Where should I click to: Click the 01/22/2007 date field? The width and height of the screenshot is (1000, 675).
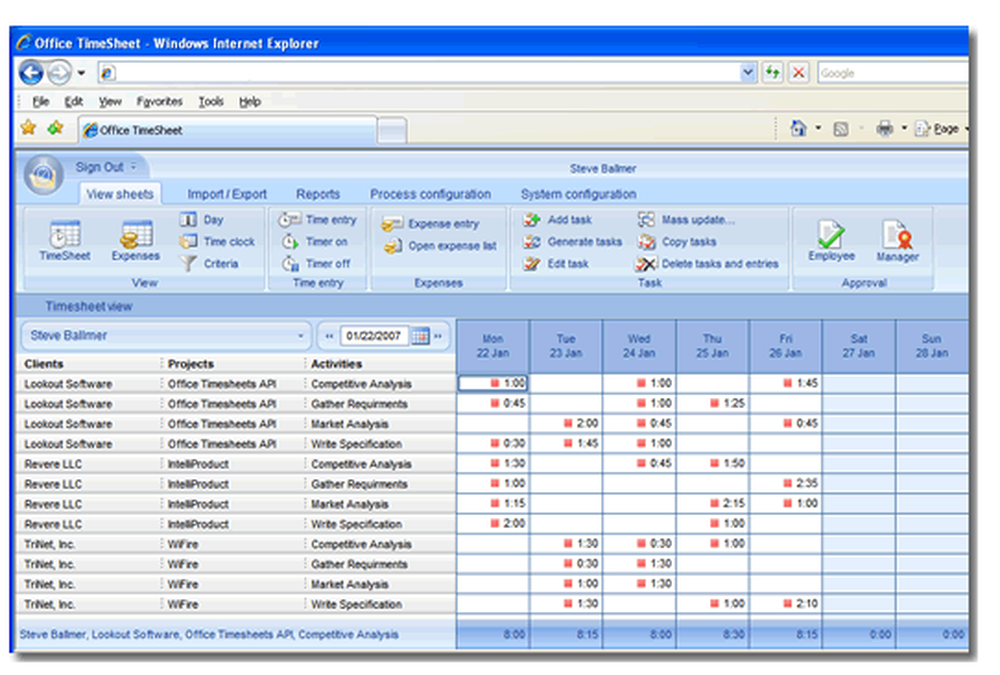tap(374, 336)
